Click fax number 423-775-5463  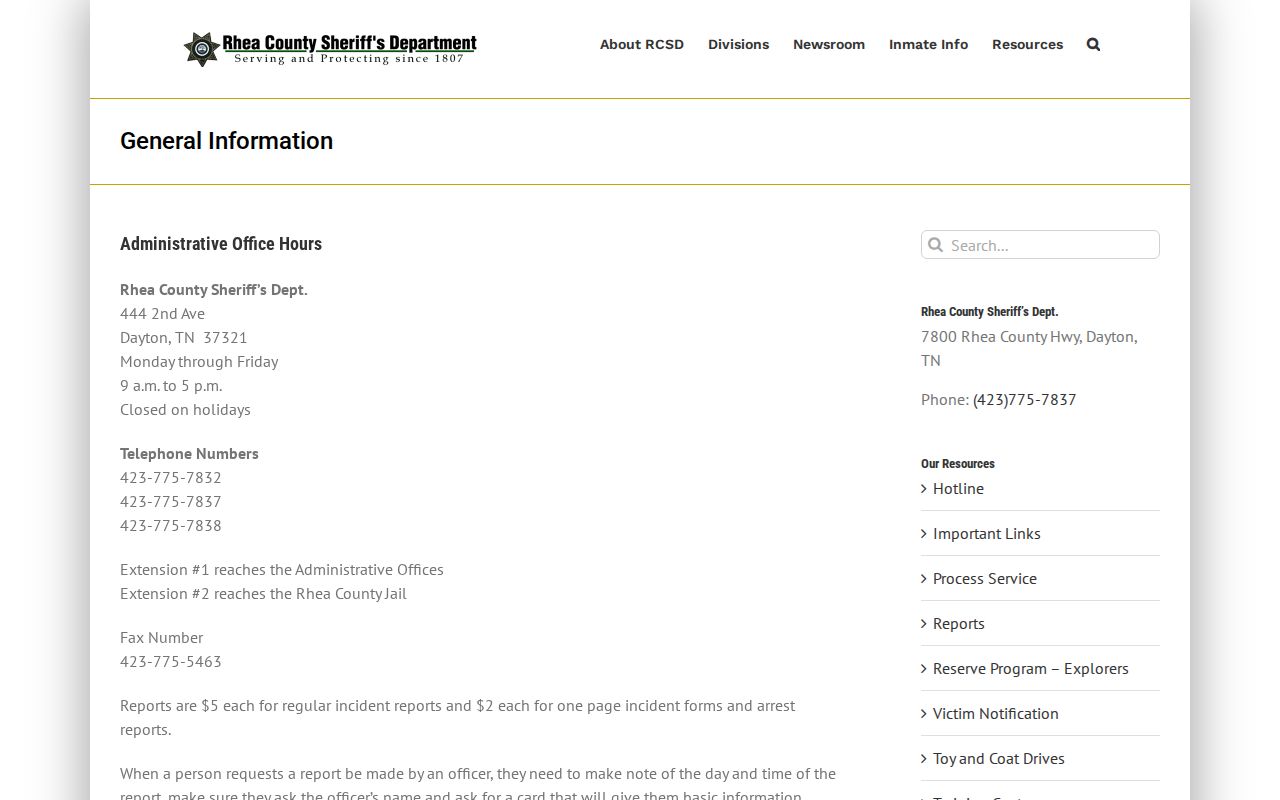point(171,661)
